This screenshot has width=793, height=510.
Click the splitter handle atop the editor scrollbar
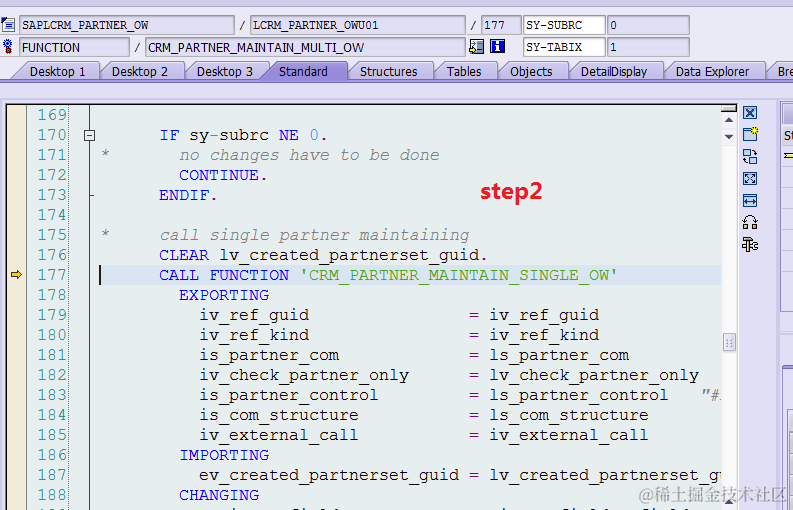coord(729,108)
